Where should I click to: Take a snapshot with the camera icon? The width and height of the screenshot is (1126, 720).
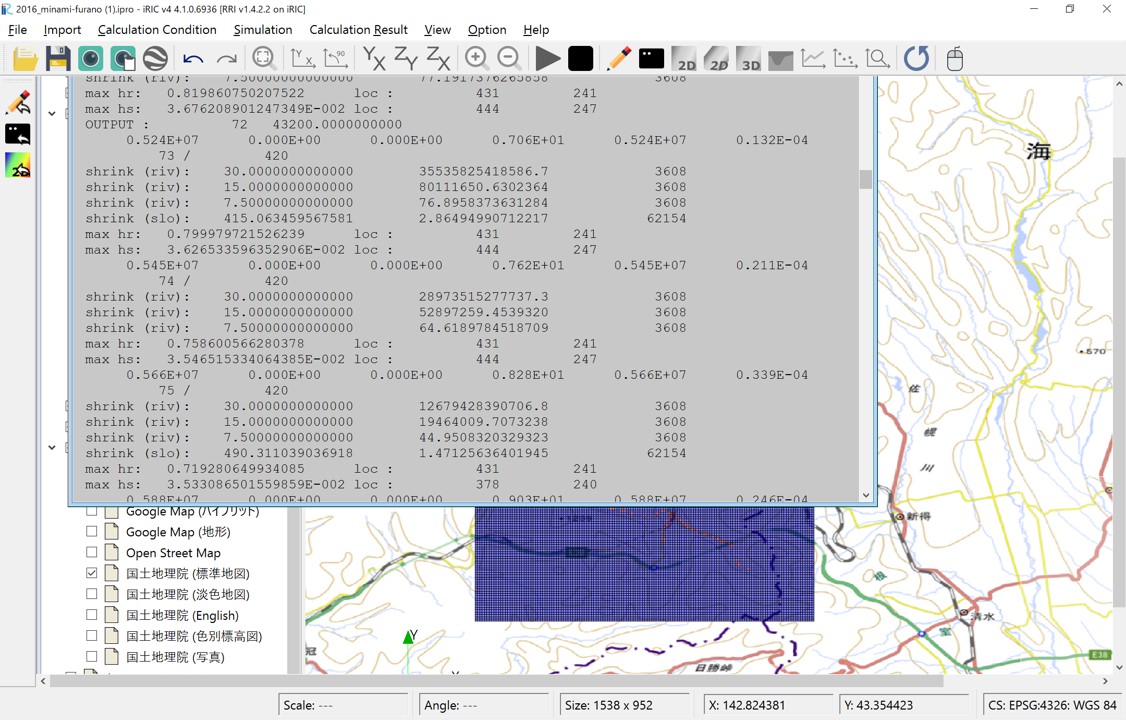click(90, 58)
